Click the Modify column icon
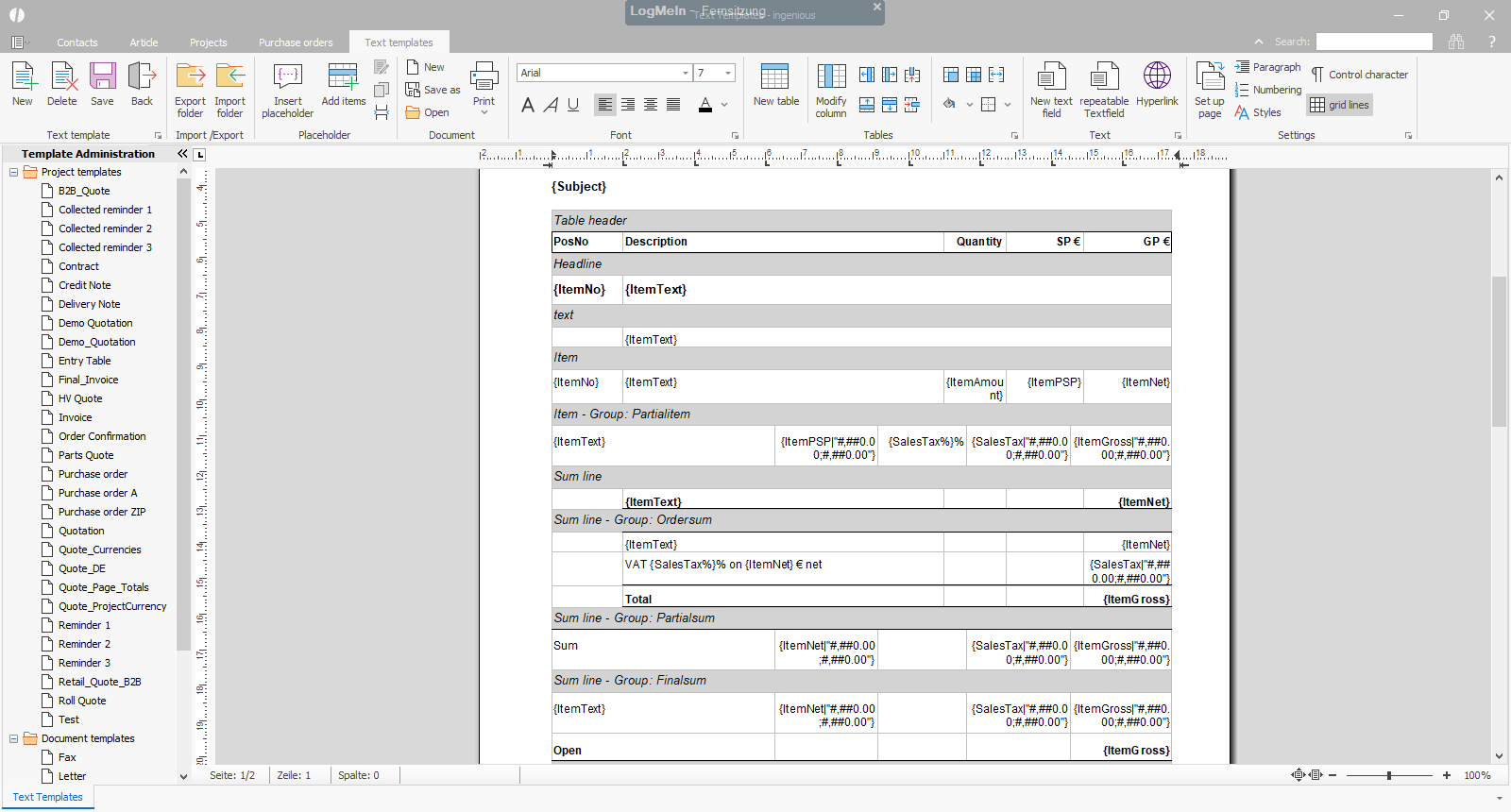The width and height of the screenshot is (1511, 812). 831,77
